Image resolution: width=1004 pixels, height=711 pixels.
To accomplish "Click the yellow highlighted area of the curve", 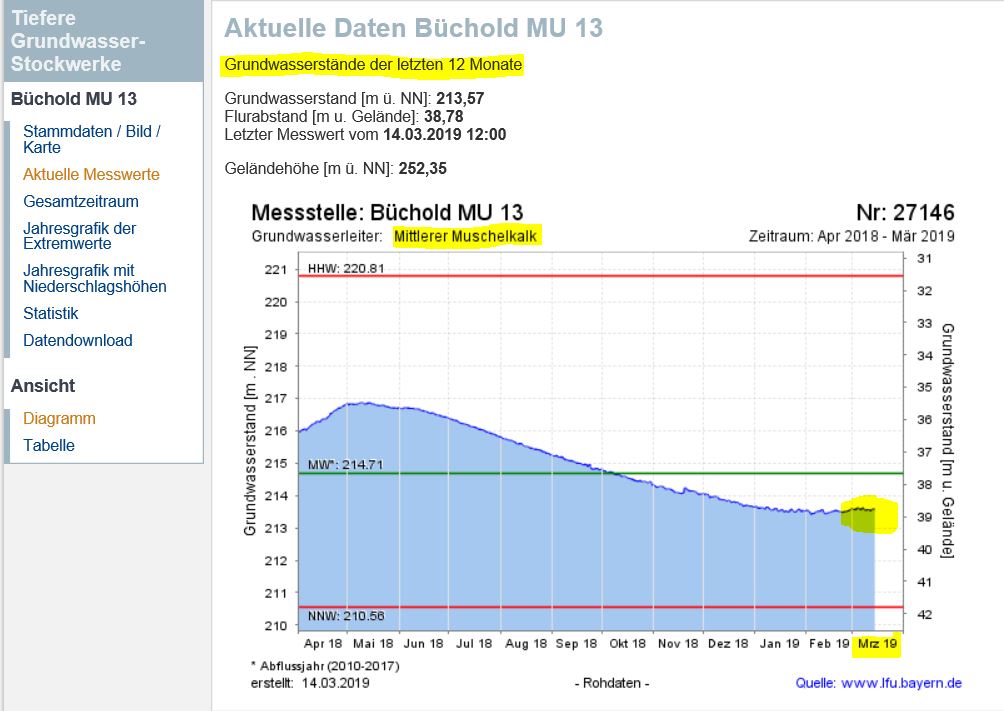I will click(x=860, y=514).
